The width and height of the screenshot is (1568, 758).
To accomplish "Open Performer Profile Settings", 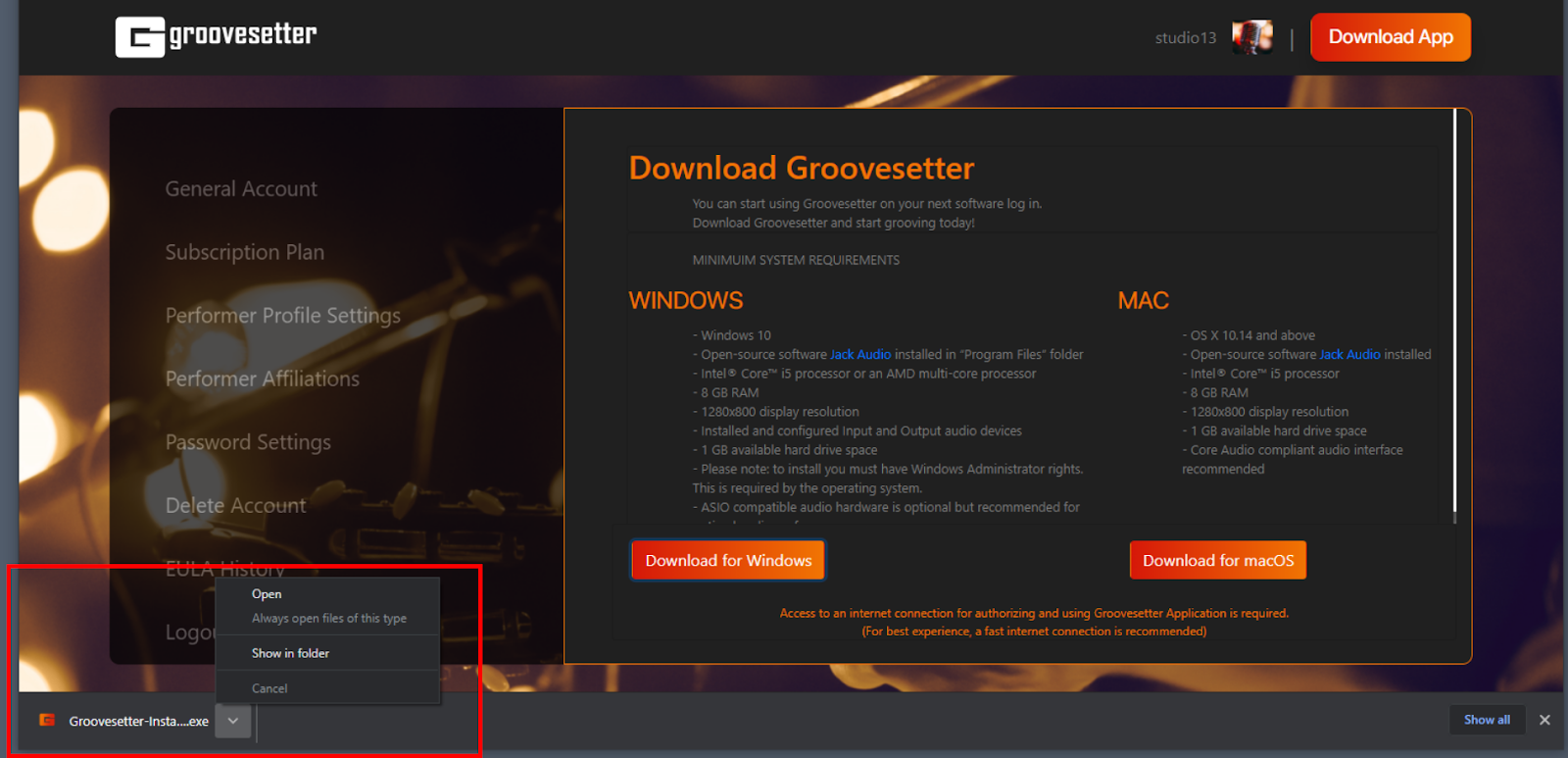I will (282, 316).
